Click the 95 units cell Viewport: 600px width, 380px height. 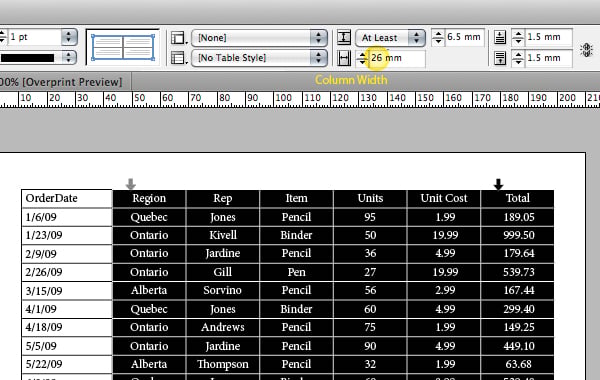coord(370,217)
